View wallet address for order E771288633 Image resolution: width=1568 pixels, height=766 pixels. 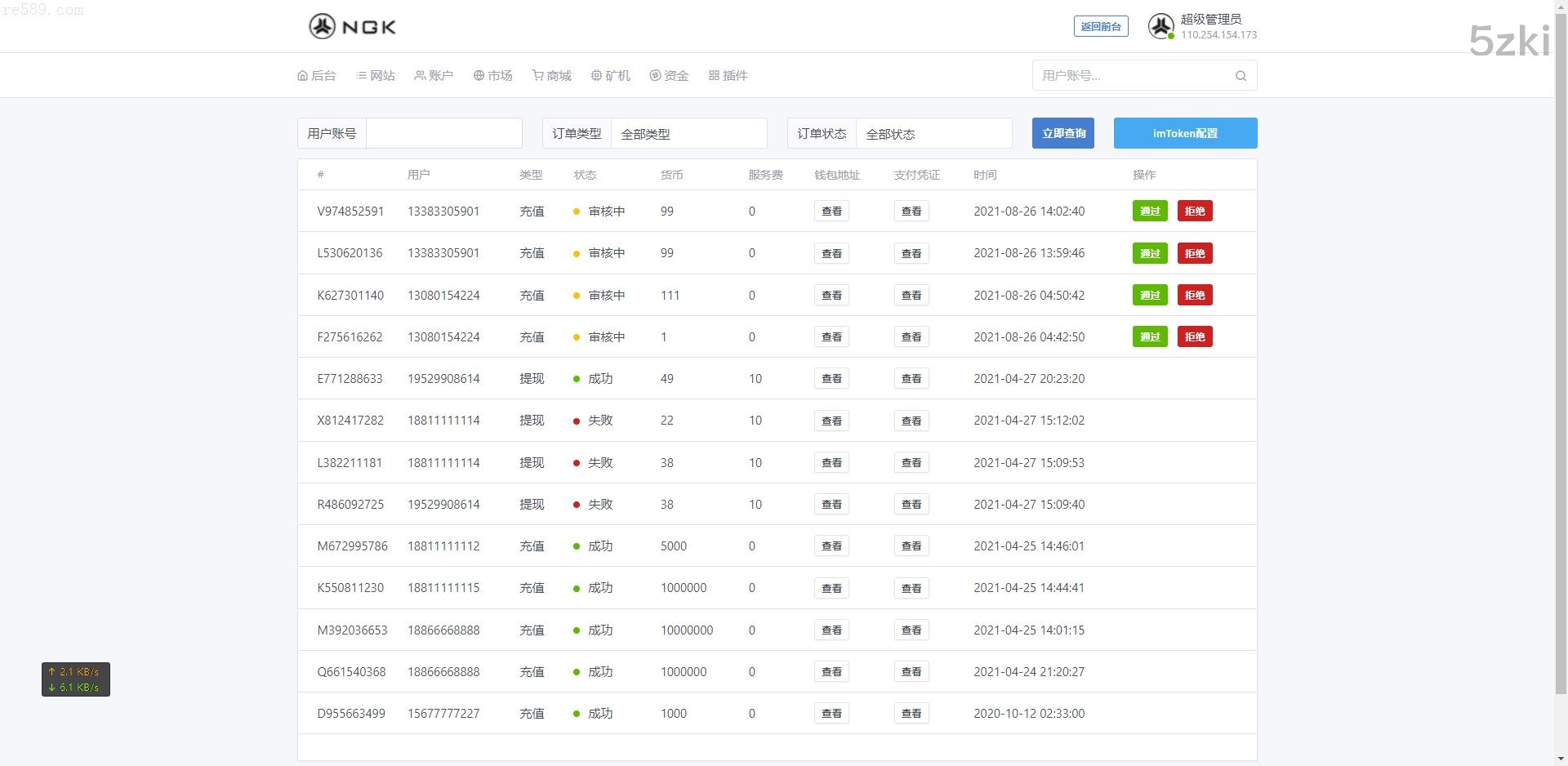coord(831,379)
